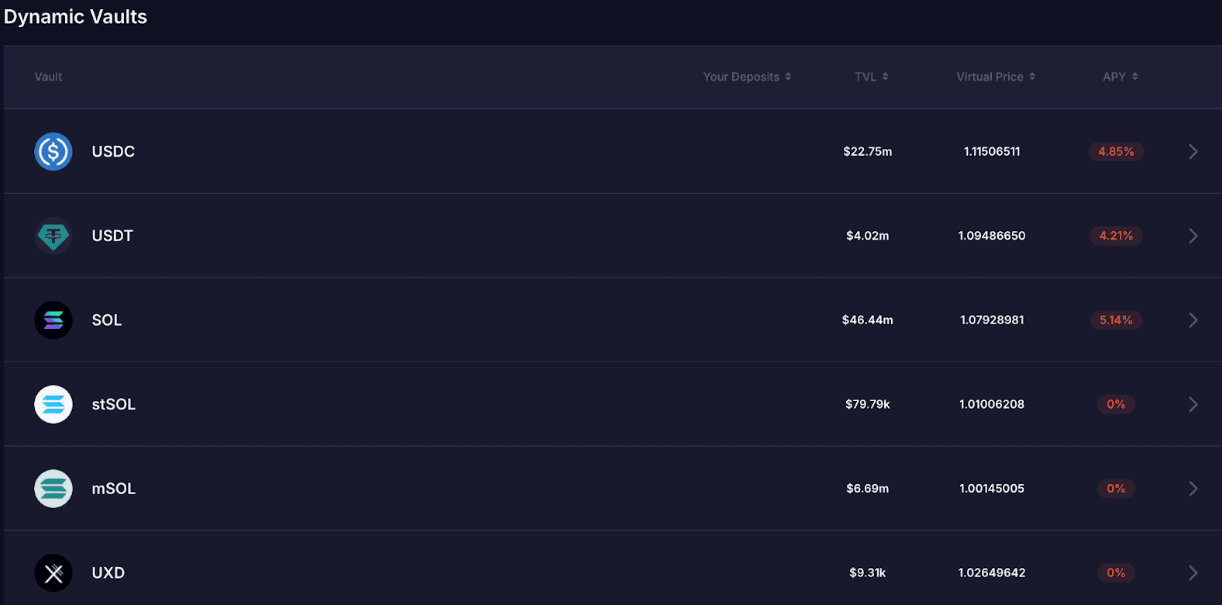Select the mSOL vault name

(113, 489)
